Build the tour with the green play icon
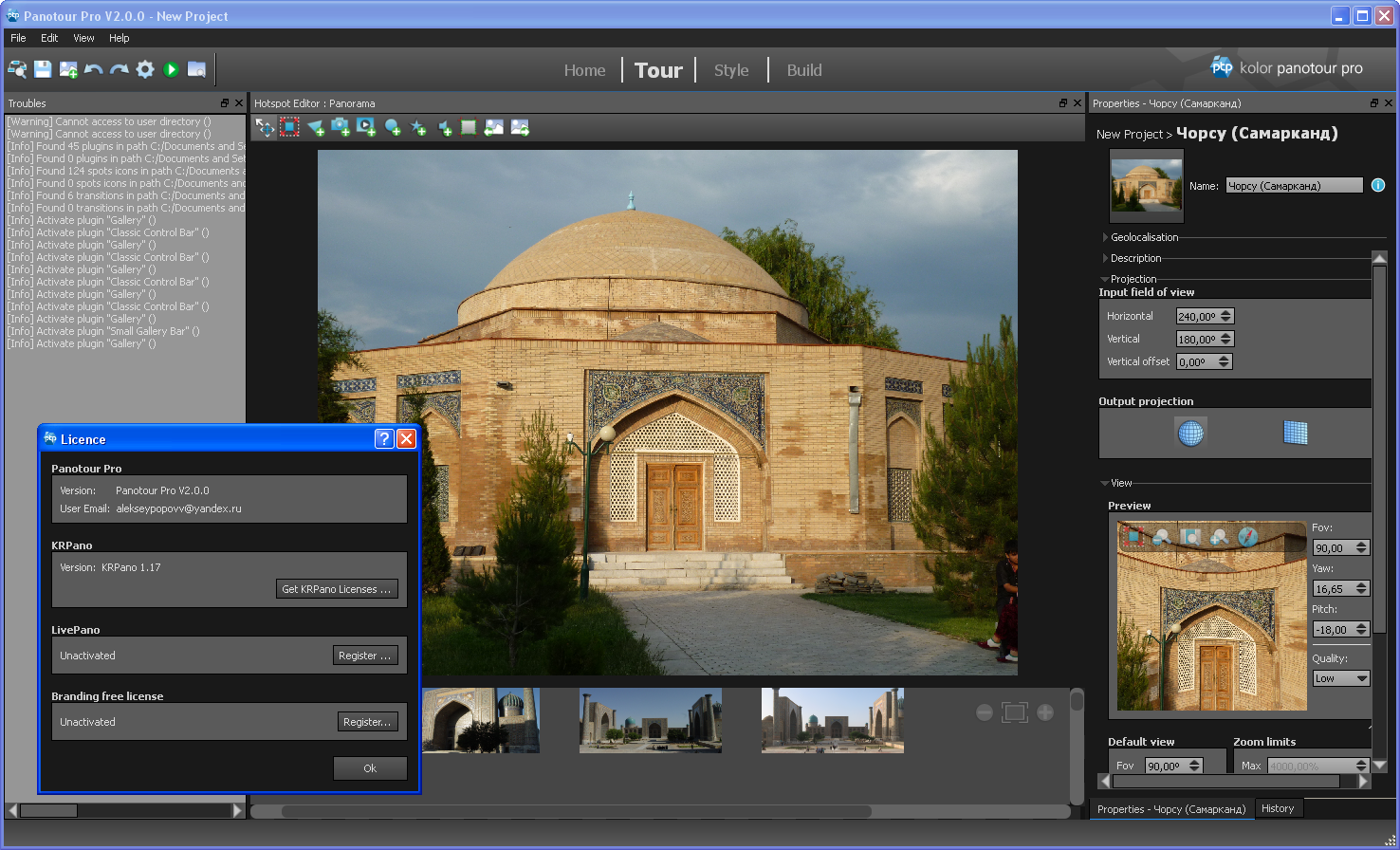 [171, 69]
